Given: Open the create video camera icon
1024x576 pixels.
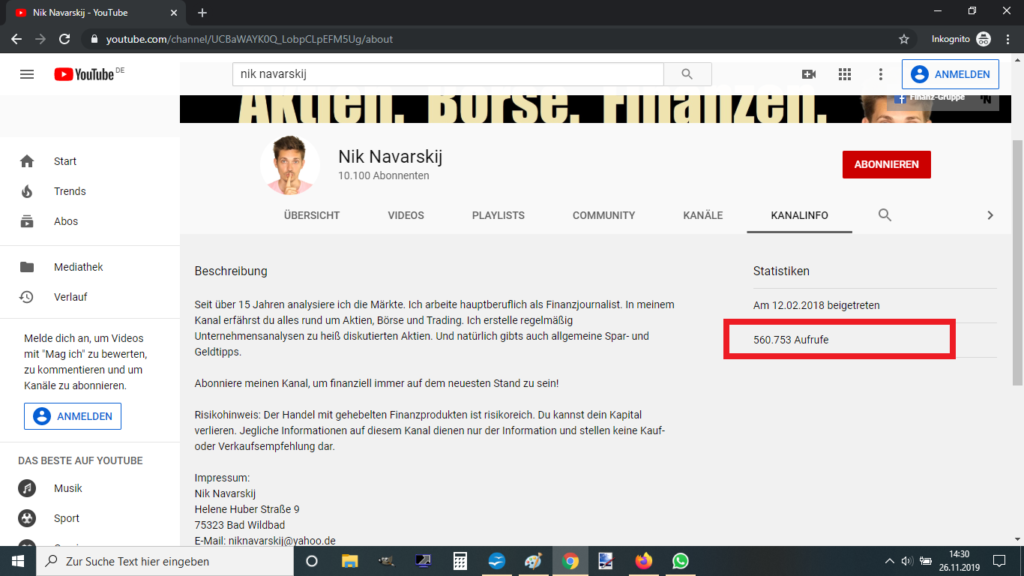Looking at the screenshot, I should (x=808, y=74).
